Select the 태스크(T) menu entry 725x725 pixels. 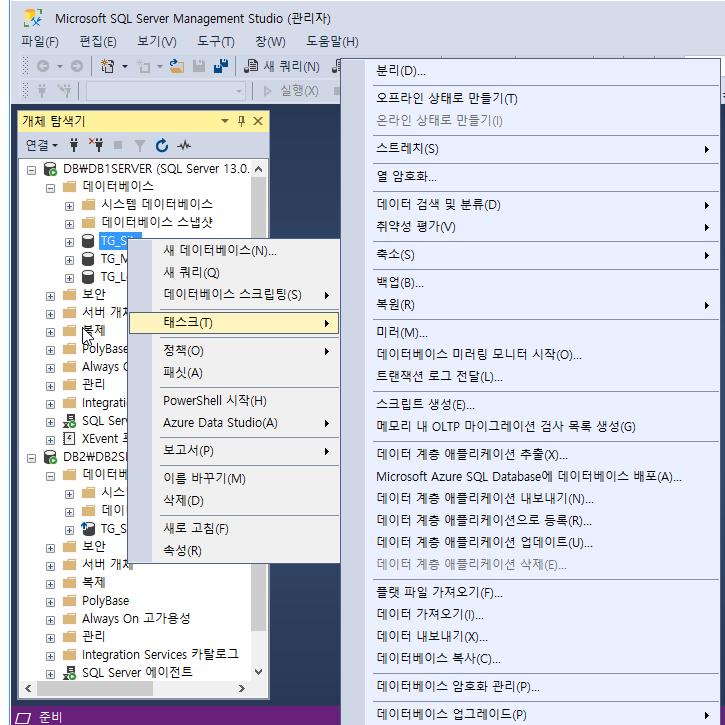tap(234, 323)
